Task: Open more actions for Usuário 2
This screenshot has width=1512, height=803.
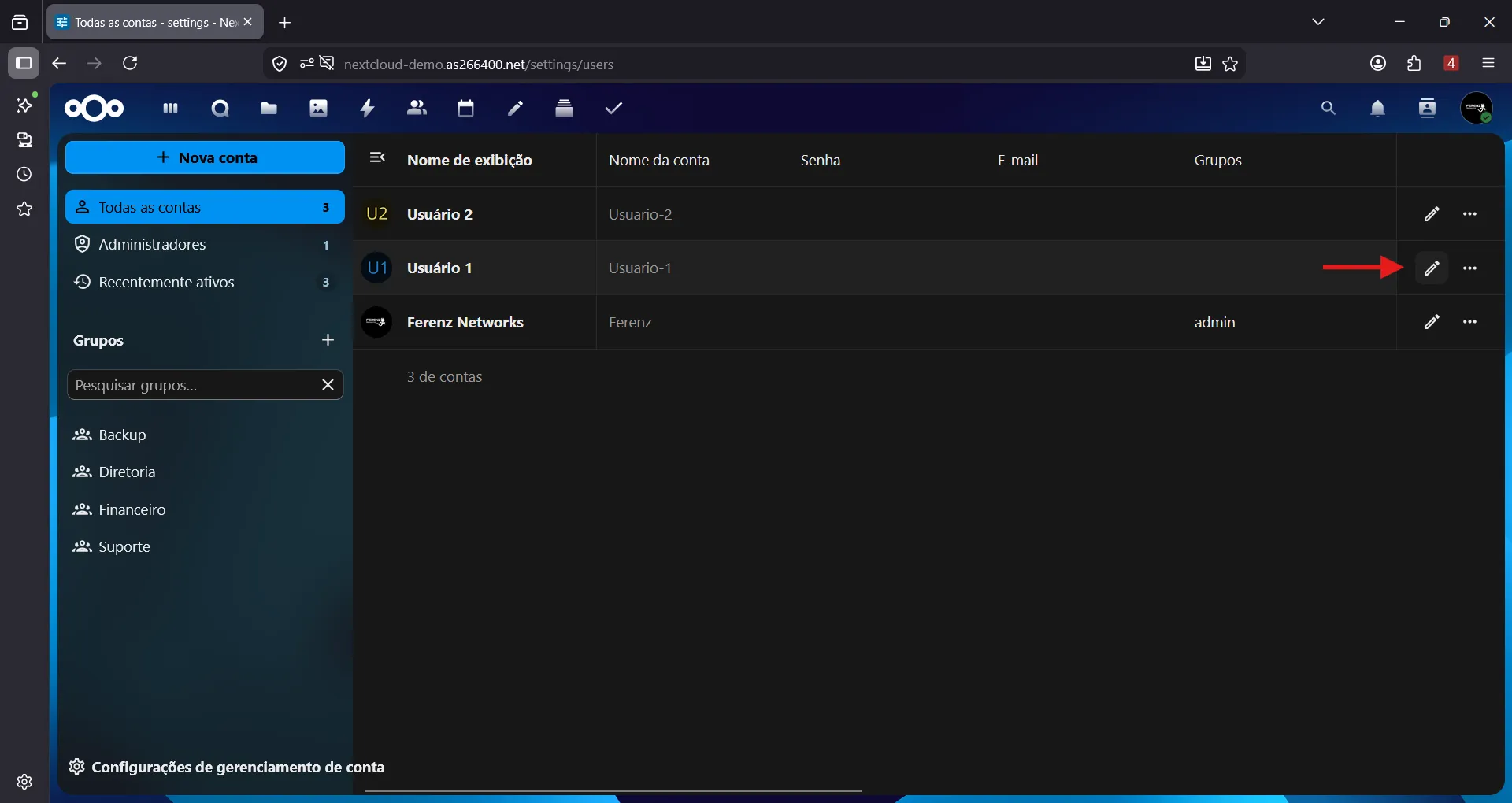Action: point(1470,214)
